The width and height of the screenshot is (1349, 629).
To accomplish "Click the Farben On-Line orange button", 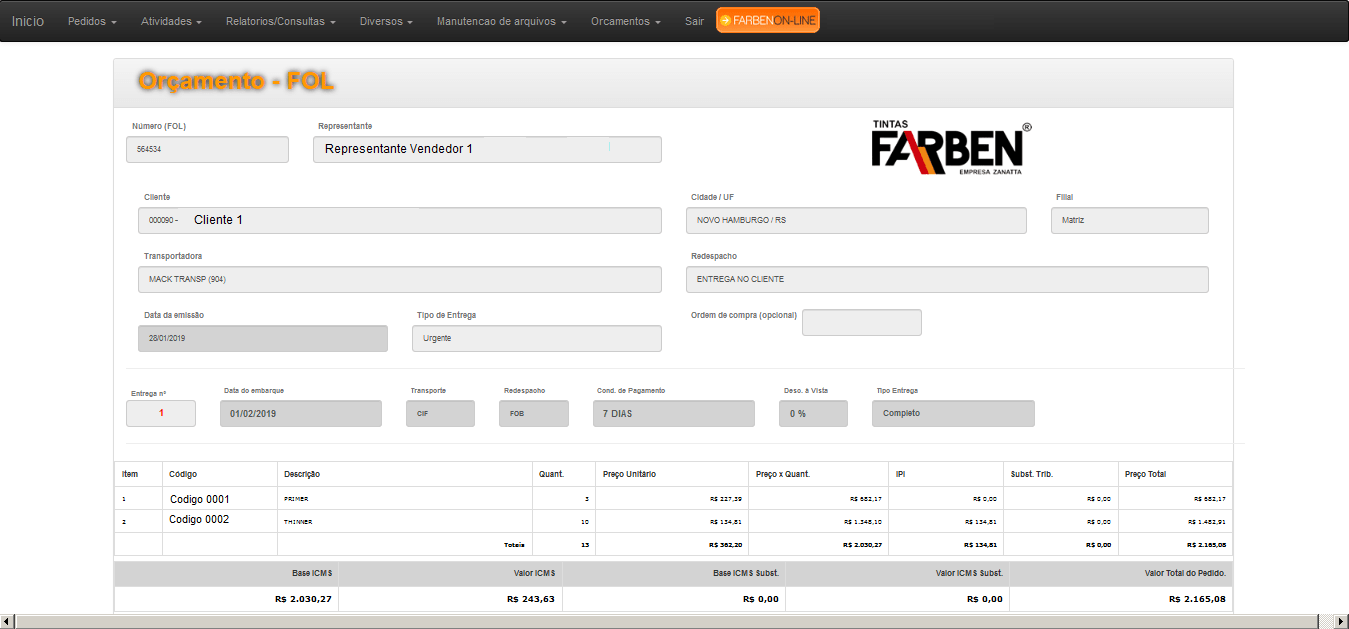I will (x=767, y=20).
